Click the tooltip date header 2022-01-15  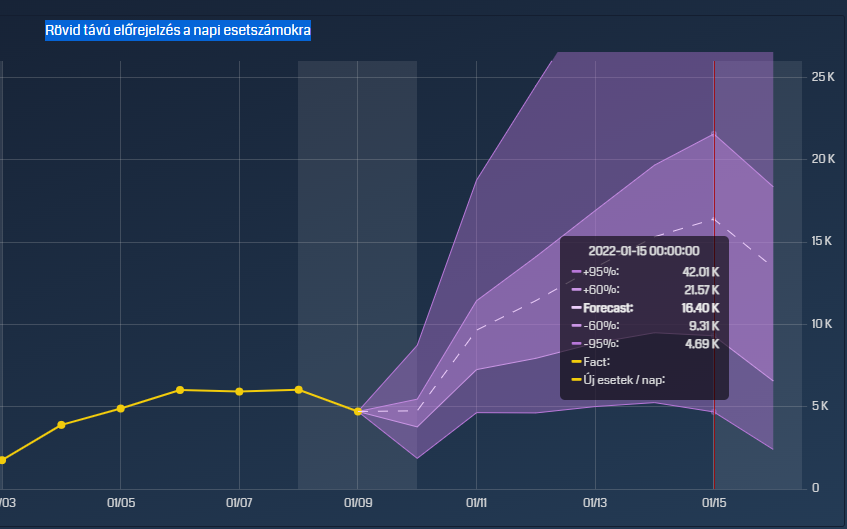click(x=644, y=251)
